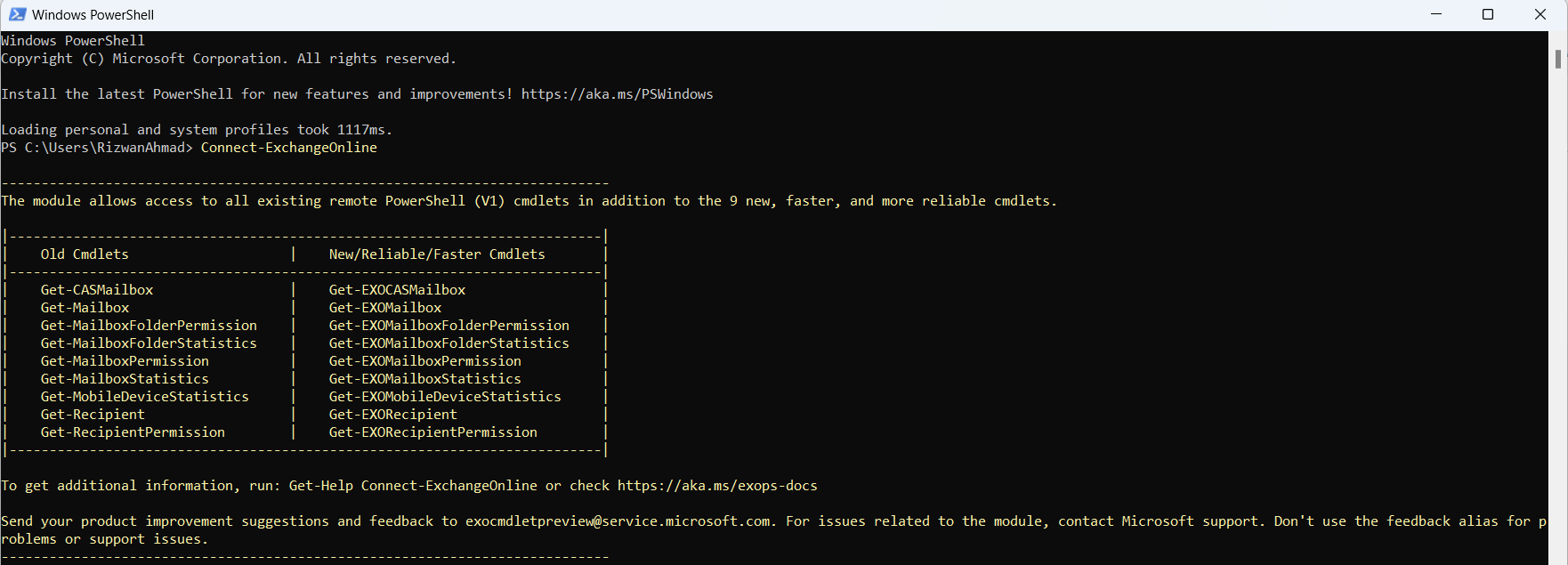Screen dimensions: 1568x565
Task: Click the https://aka.ms/exops-docs URL
Action: [x=717, y=486]
